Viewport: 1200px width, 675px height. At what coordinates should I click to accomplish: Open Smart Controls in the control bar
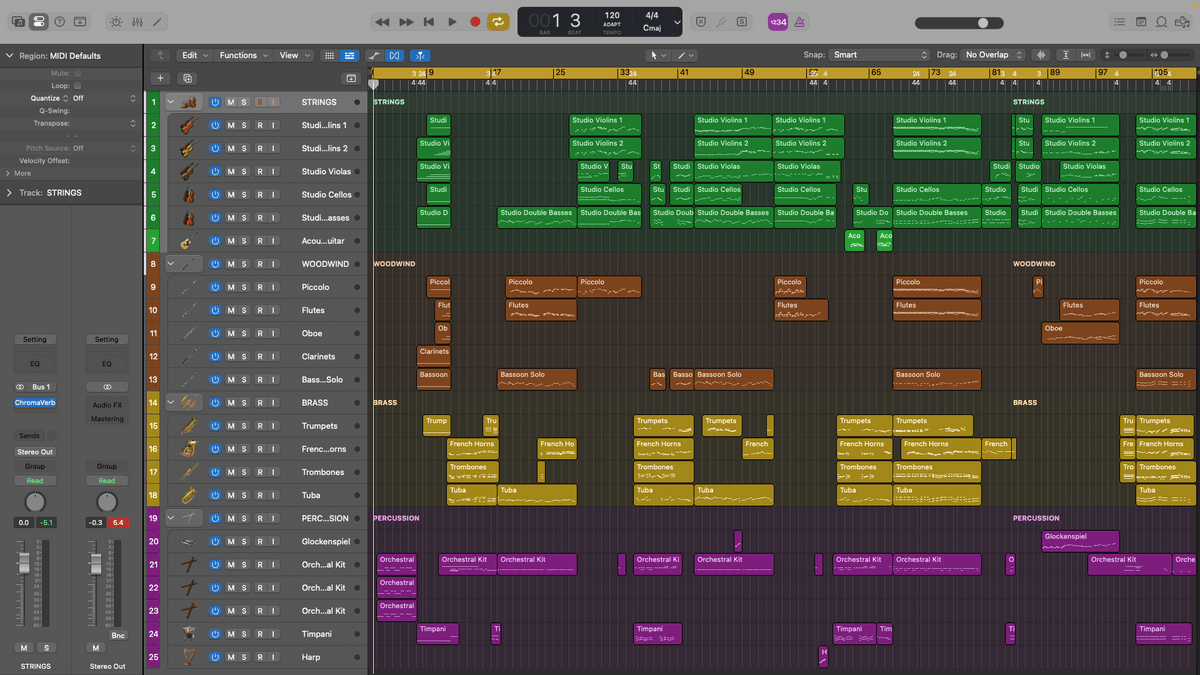116,21
